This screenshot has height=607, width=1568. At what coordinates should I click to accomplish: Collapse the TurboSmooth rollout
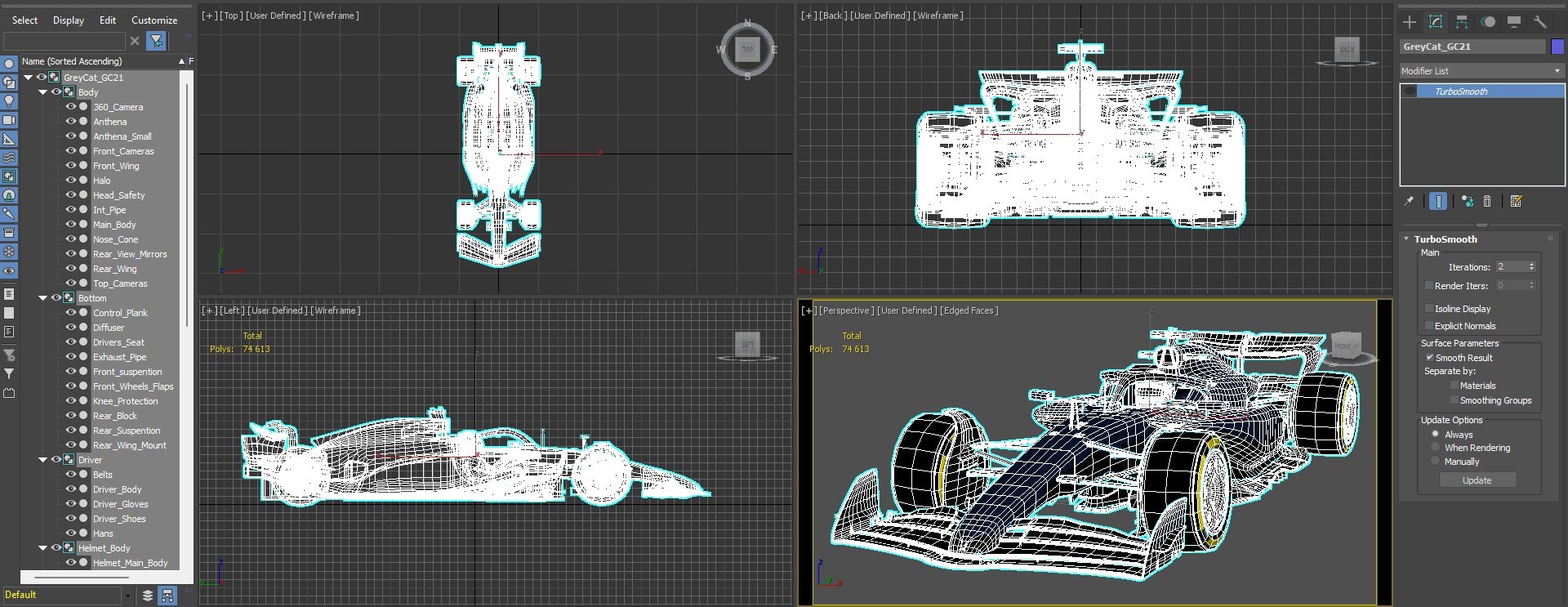click(x=1406, y=239)
